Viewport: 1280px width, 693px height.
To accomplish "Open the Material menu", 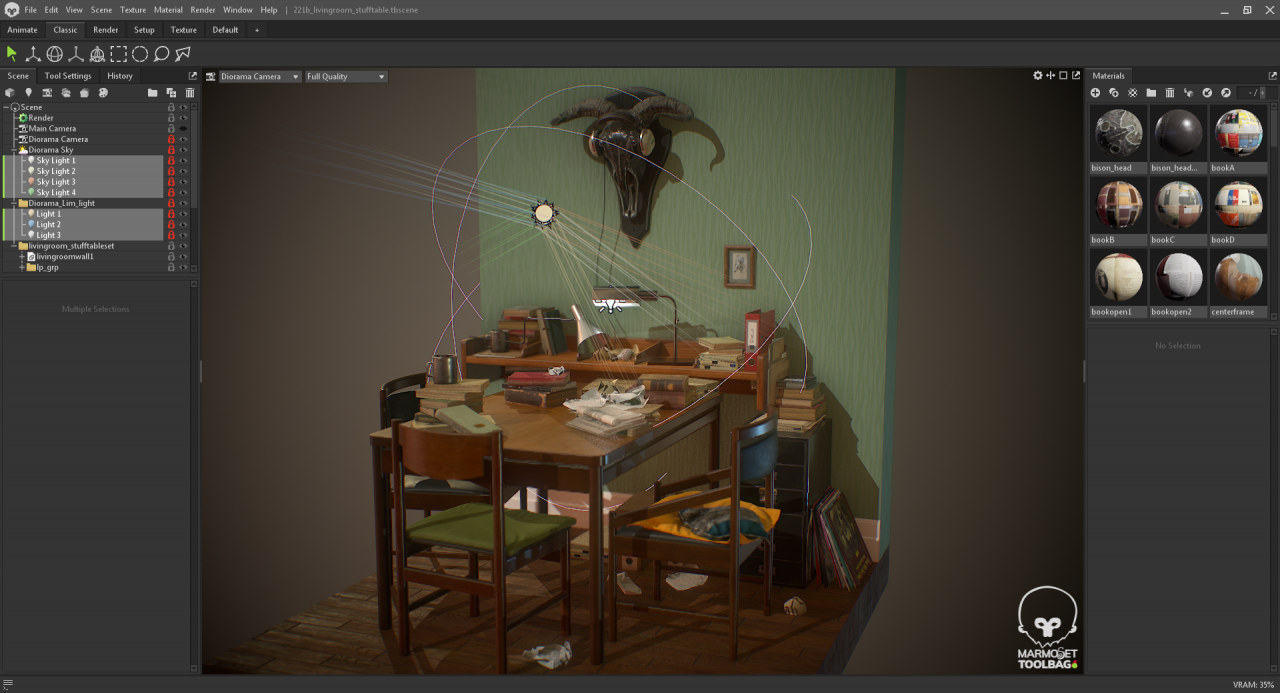I will (168, 10).
